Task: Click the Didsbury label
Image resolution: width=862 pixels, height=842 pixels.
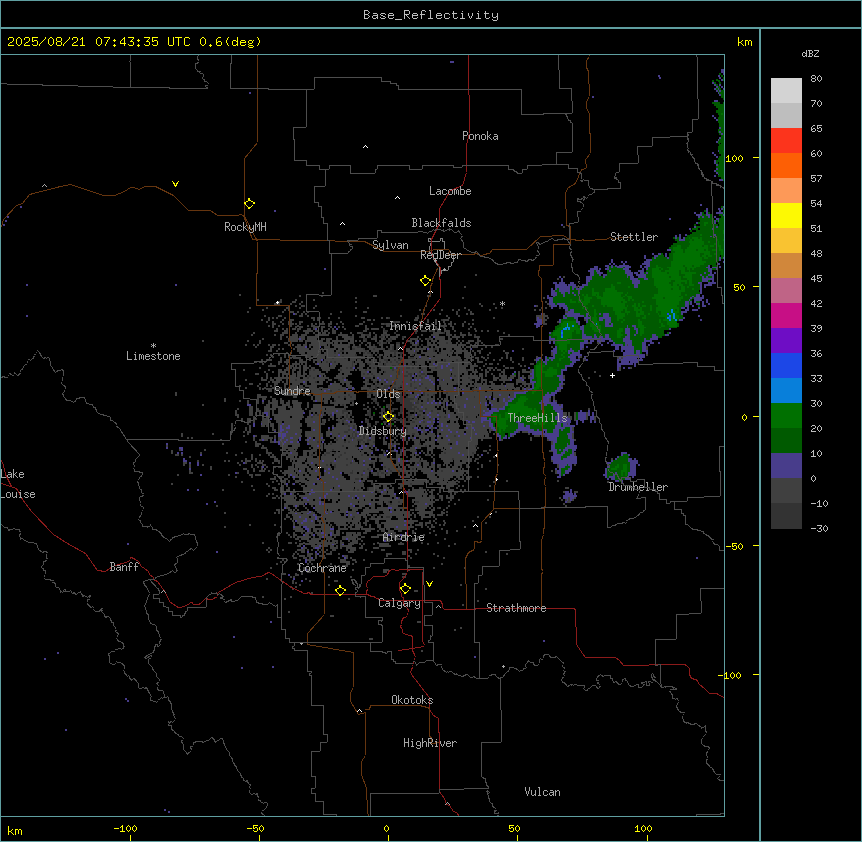Action: click(383, 431)
